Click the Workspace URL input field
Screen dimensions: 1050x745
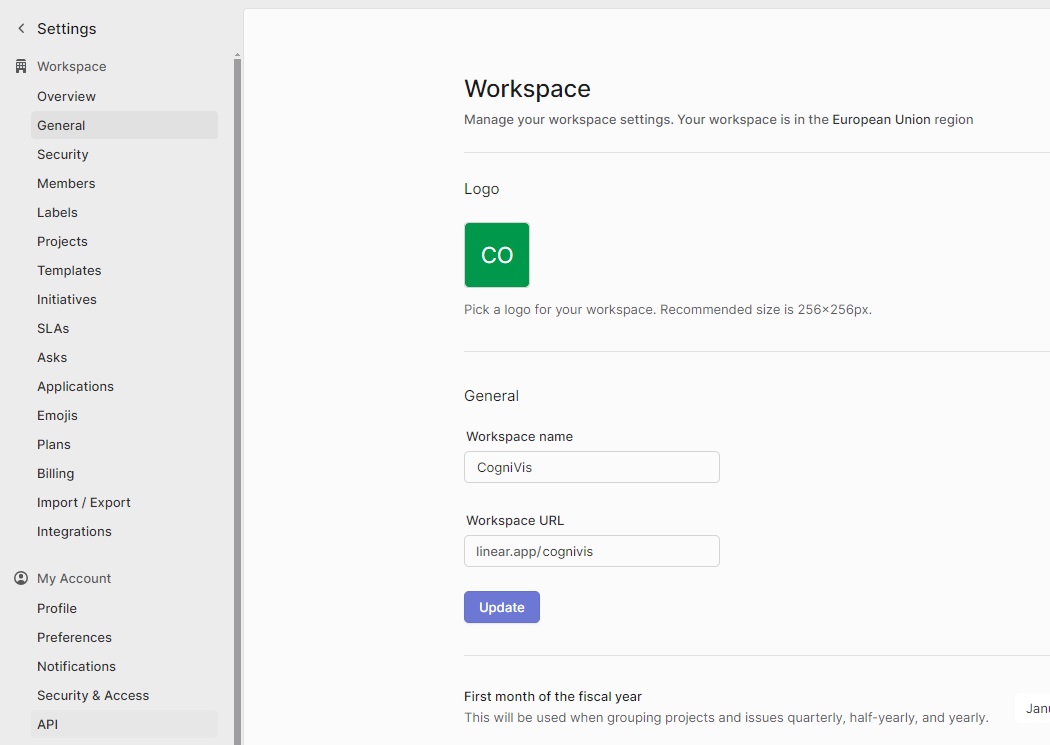pyautogui.click(x=591, y=551)
